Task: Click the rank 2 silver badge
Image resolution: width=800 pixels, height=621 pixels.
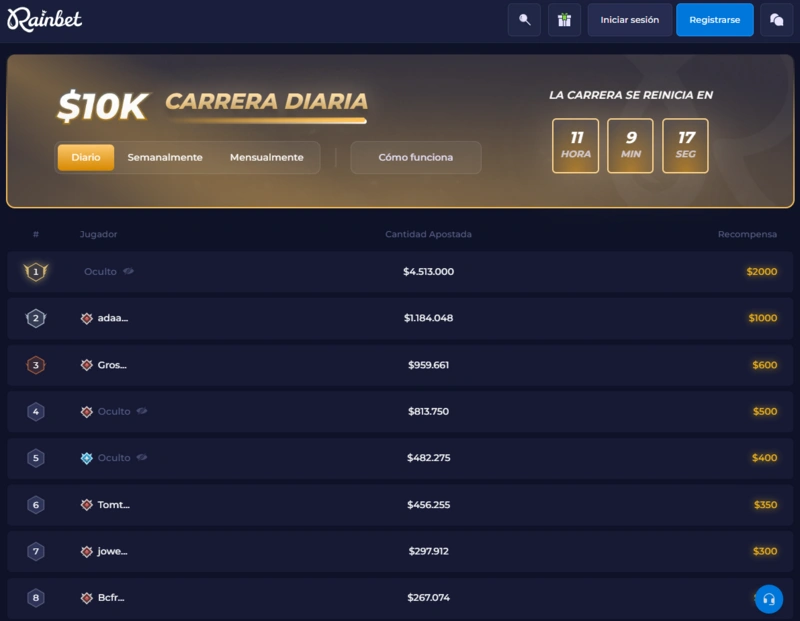Action: [36, 319]
